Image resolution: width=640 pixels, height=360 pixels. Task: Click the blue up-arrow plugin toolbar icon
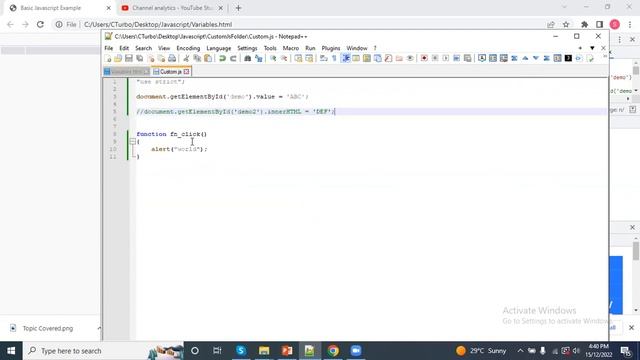[525, 59]
